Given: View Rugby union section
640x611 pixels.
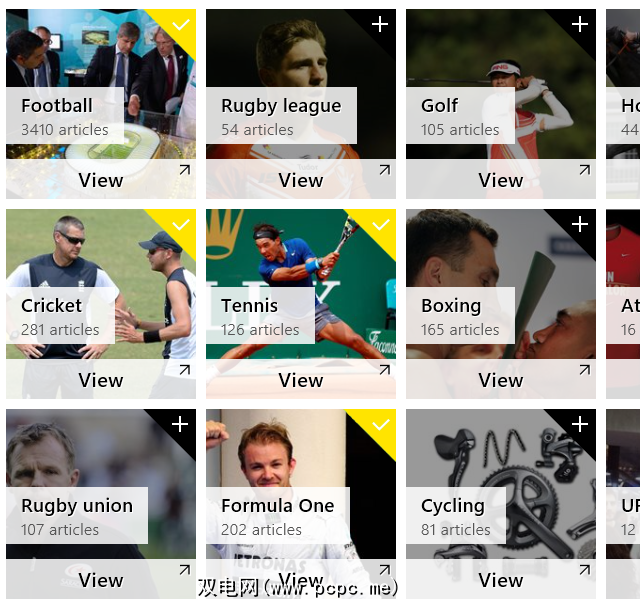Looking at the screenshot, I should [101, 580].
